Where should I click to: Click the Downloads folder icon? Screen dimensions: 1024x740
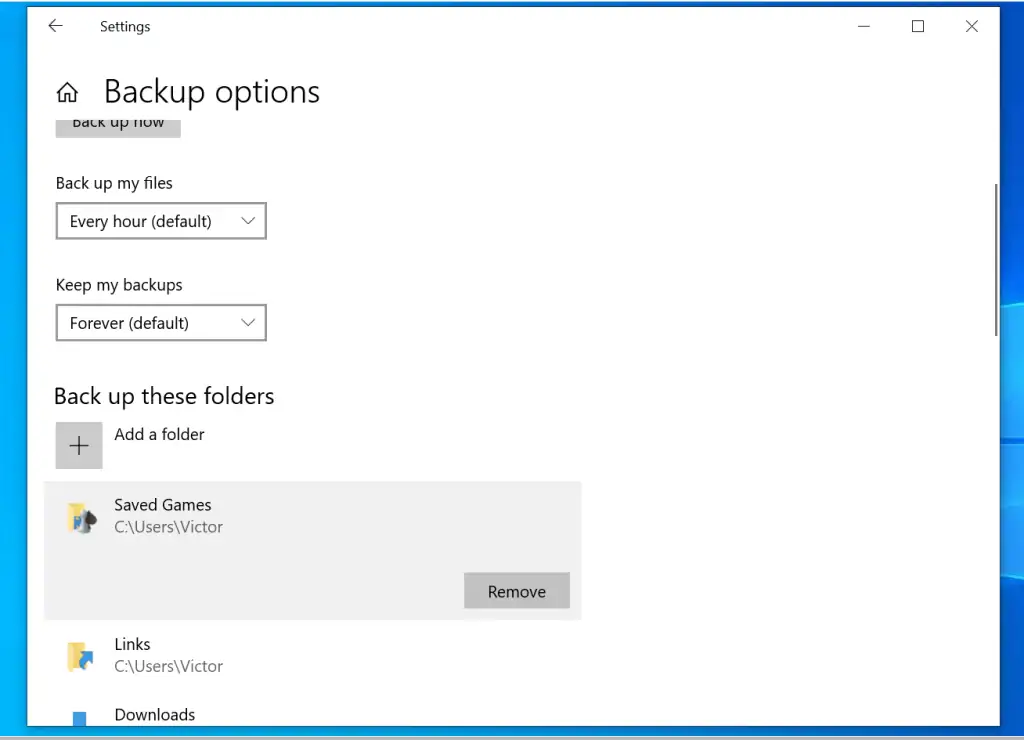click(80, 717)
